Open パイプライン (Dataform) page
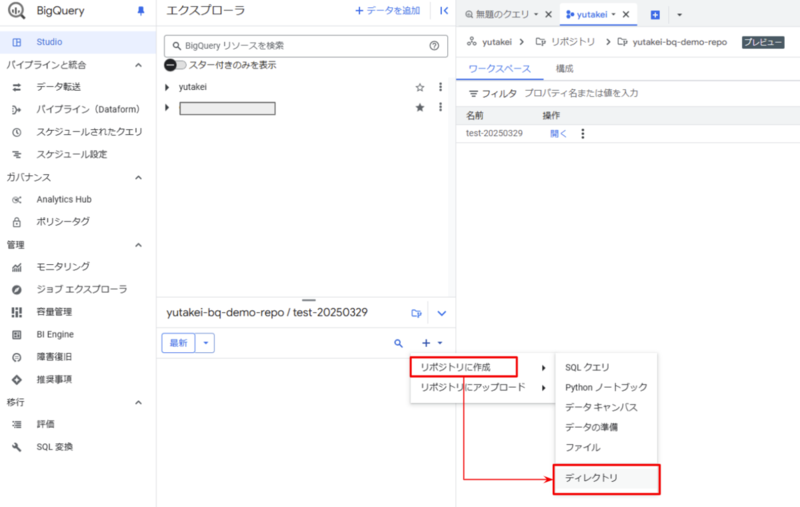 [88, 109]
